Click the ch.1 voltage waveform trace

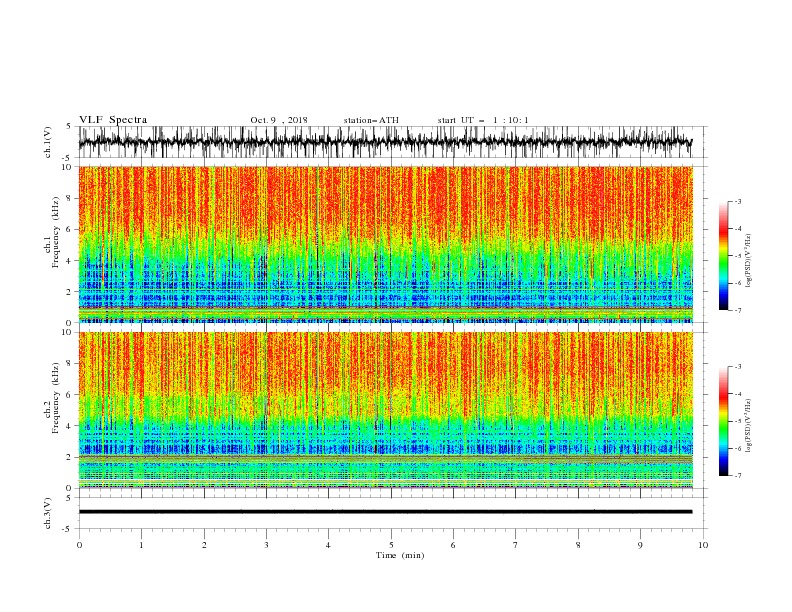point(385,142)
